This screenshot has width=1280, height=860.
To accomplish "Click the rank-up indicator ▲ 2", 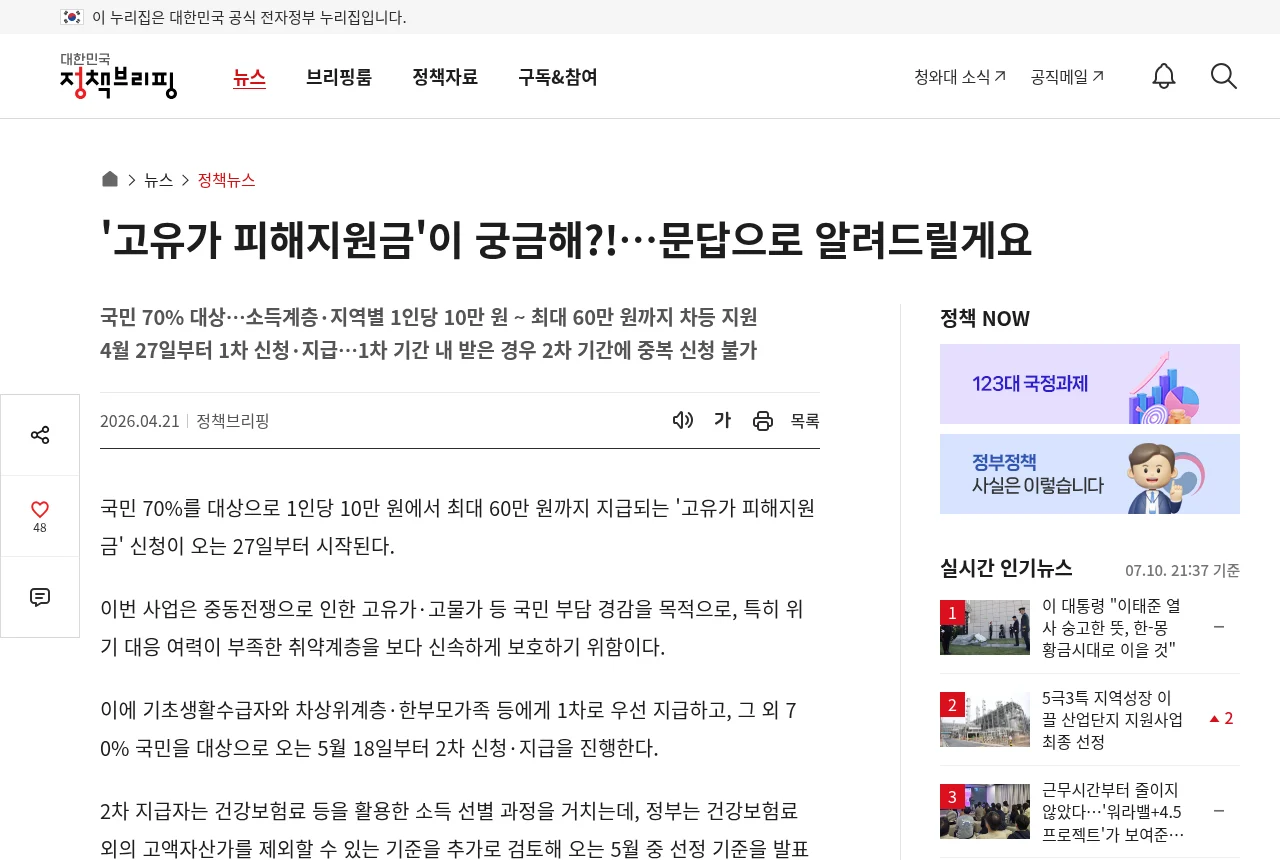I will coord(1221,718).
